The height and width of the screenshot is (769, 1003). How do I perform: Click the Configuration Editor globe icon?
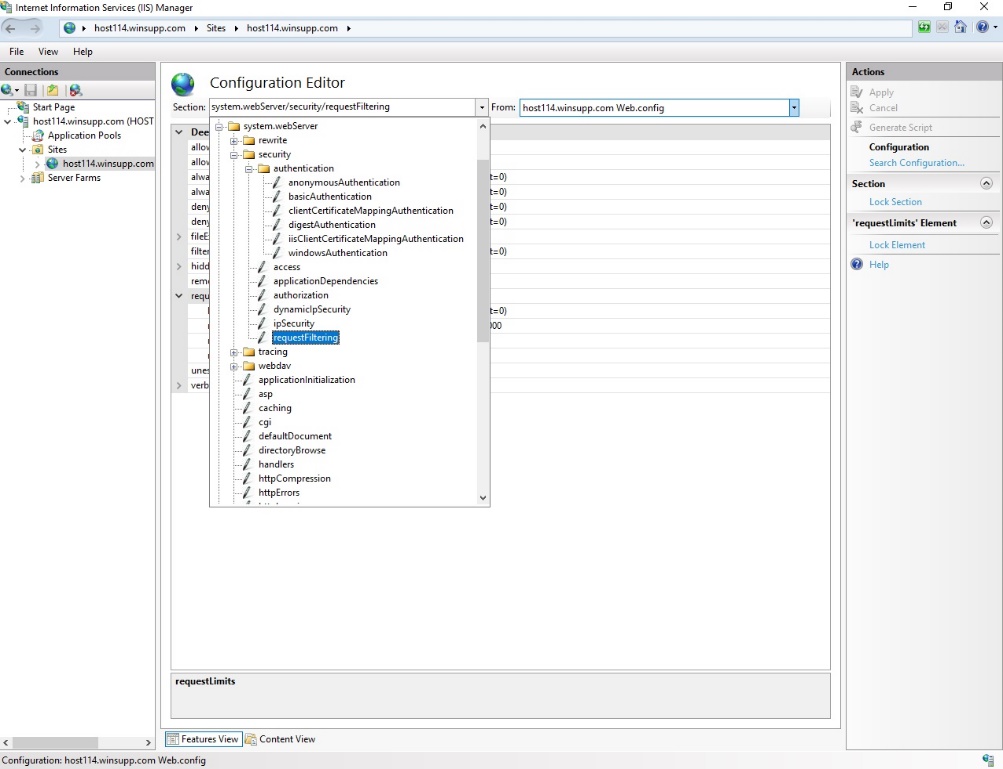click(x=182, y=84)
